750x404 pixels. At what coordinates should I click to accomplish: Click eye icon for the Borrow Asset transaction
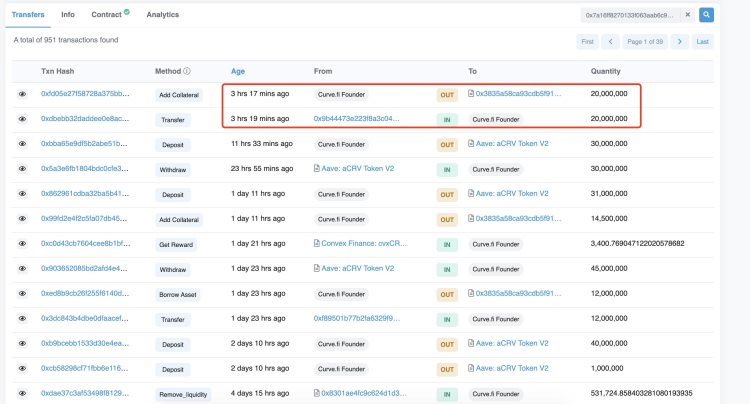tap(22, 293)
